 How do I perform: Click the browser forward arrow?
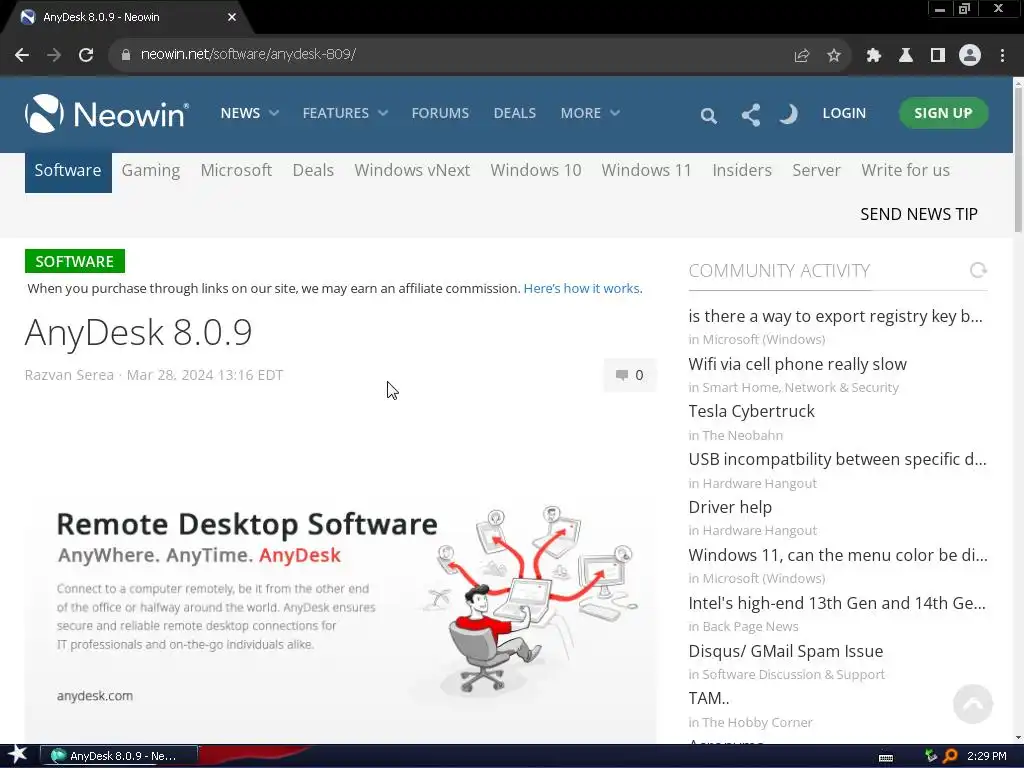click(x=54, y=55)
